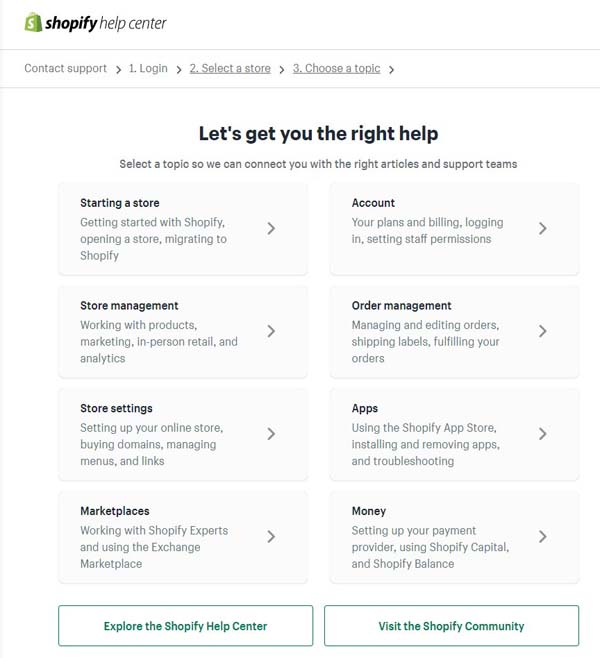
Task: Click the chevron arrow in Money card
Action: pos(543,536)
